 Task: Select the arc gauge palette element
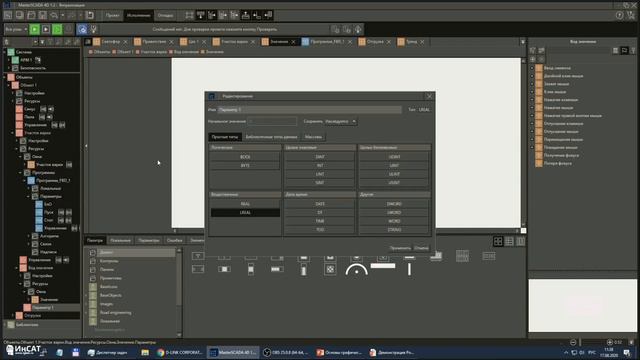(x=356, y=269)
